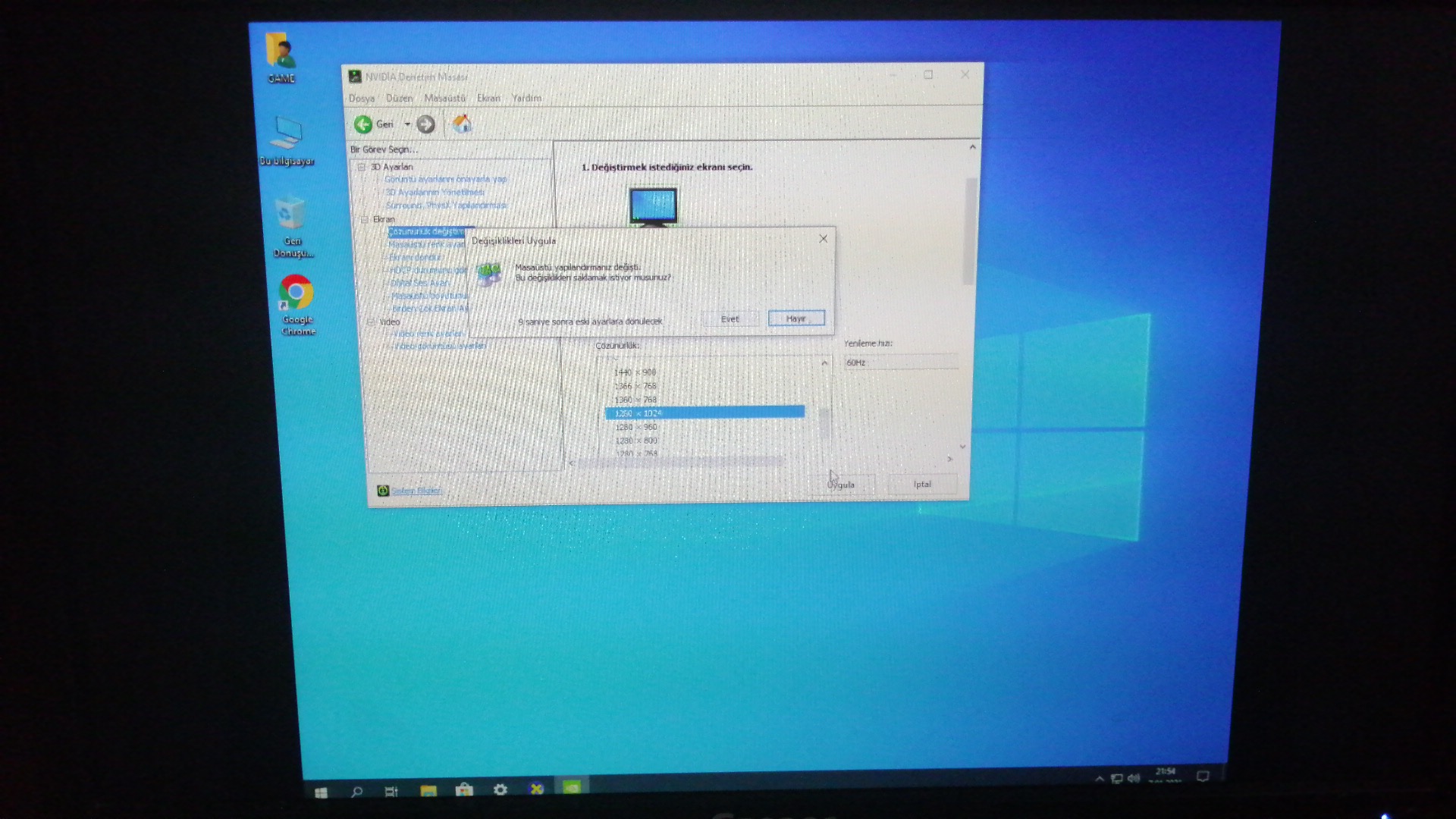Select the monitor display thumbnail
1456x819 pixels.
[x=652, y=206]
